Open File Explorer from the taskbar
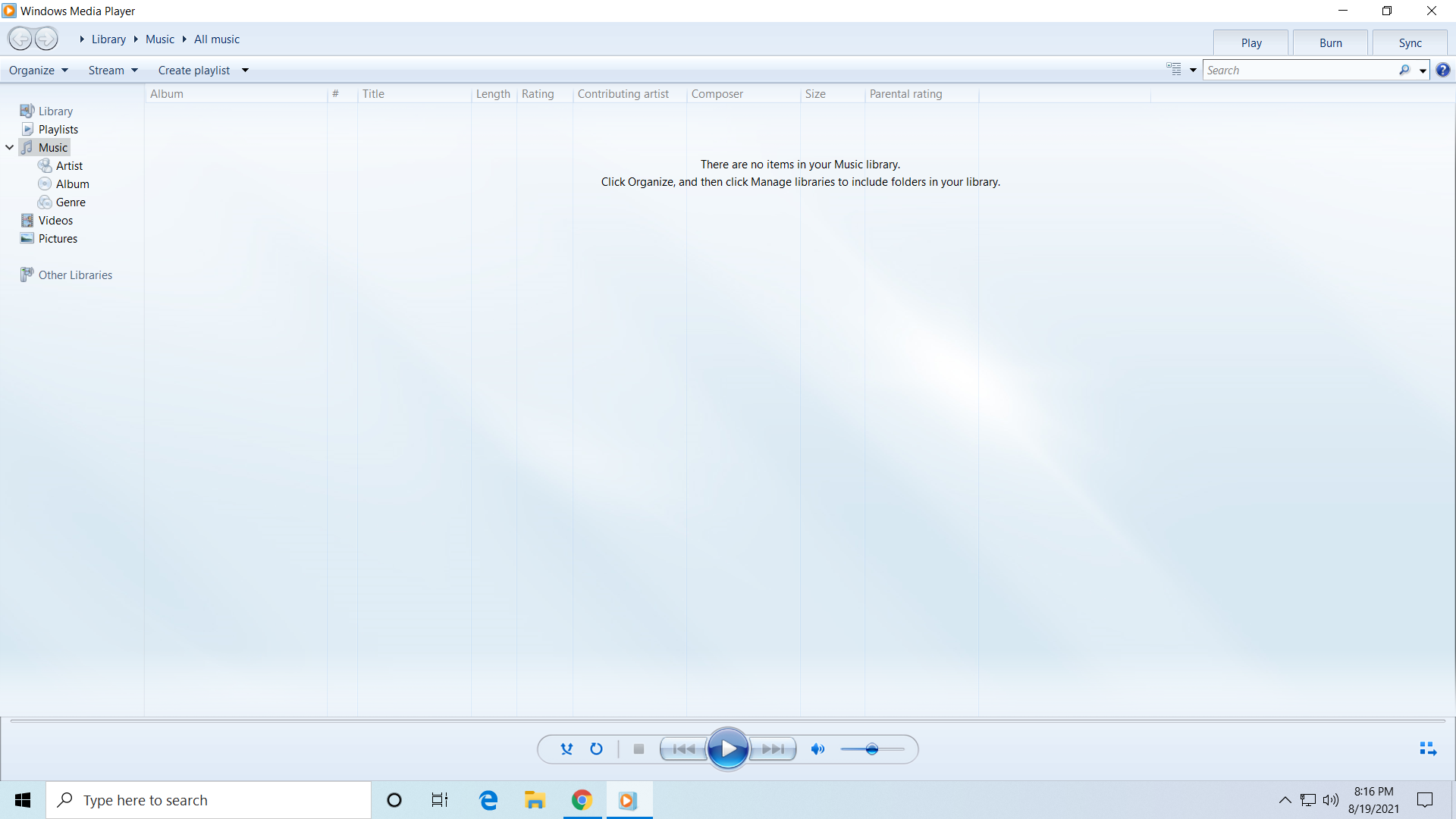The image size is (1456, 819). tap(535, 800)
